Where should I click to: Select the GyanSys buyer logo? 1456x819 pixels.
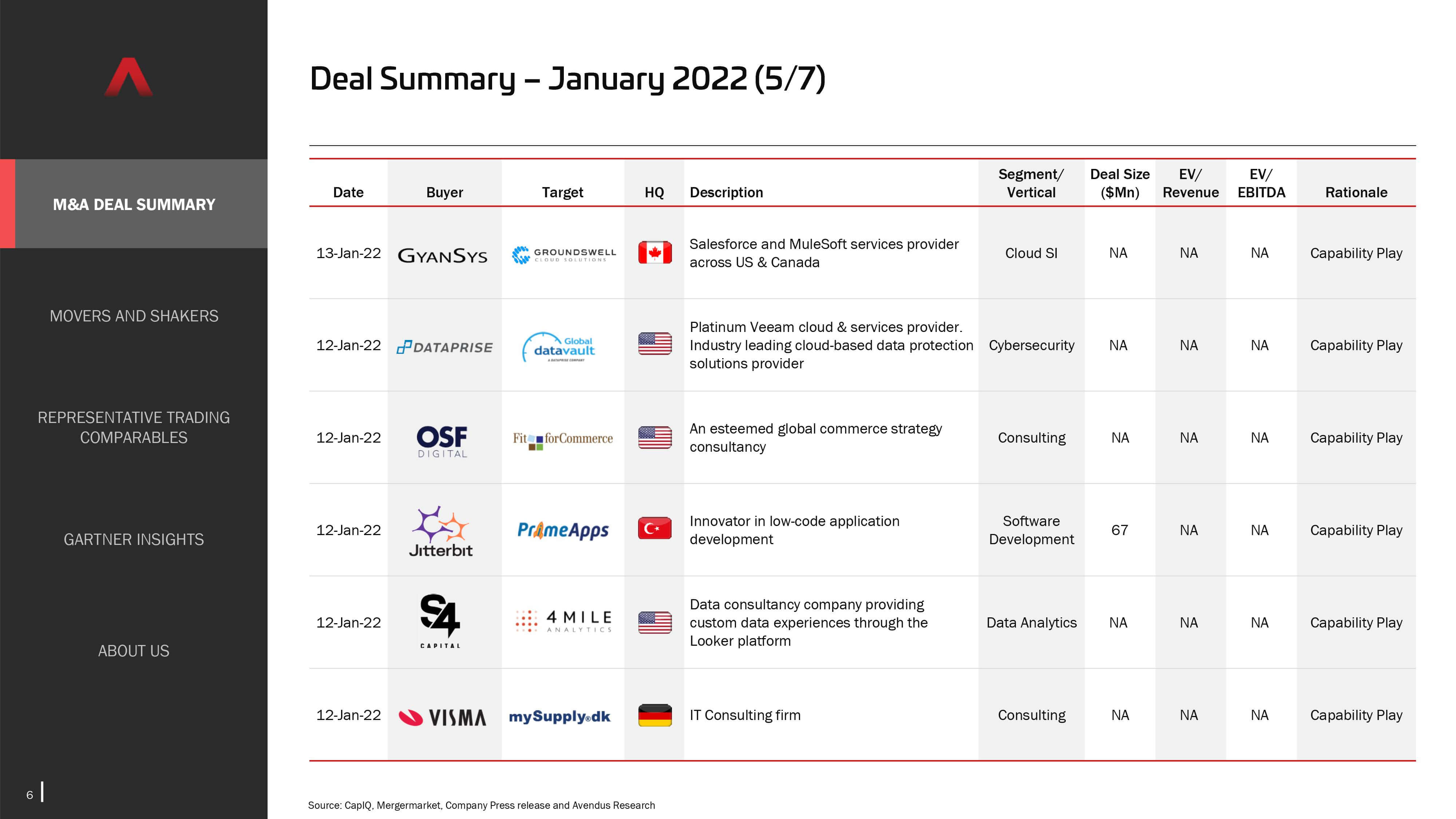pos(443,256)
